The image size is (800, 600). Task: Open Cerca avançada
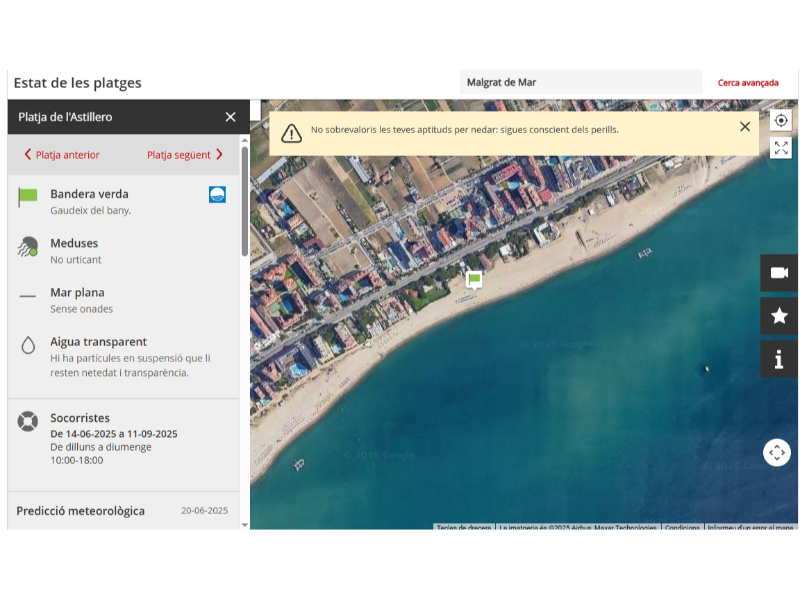[x=748, y=83]
